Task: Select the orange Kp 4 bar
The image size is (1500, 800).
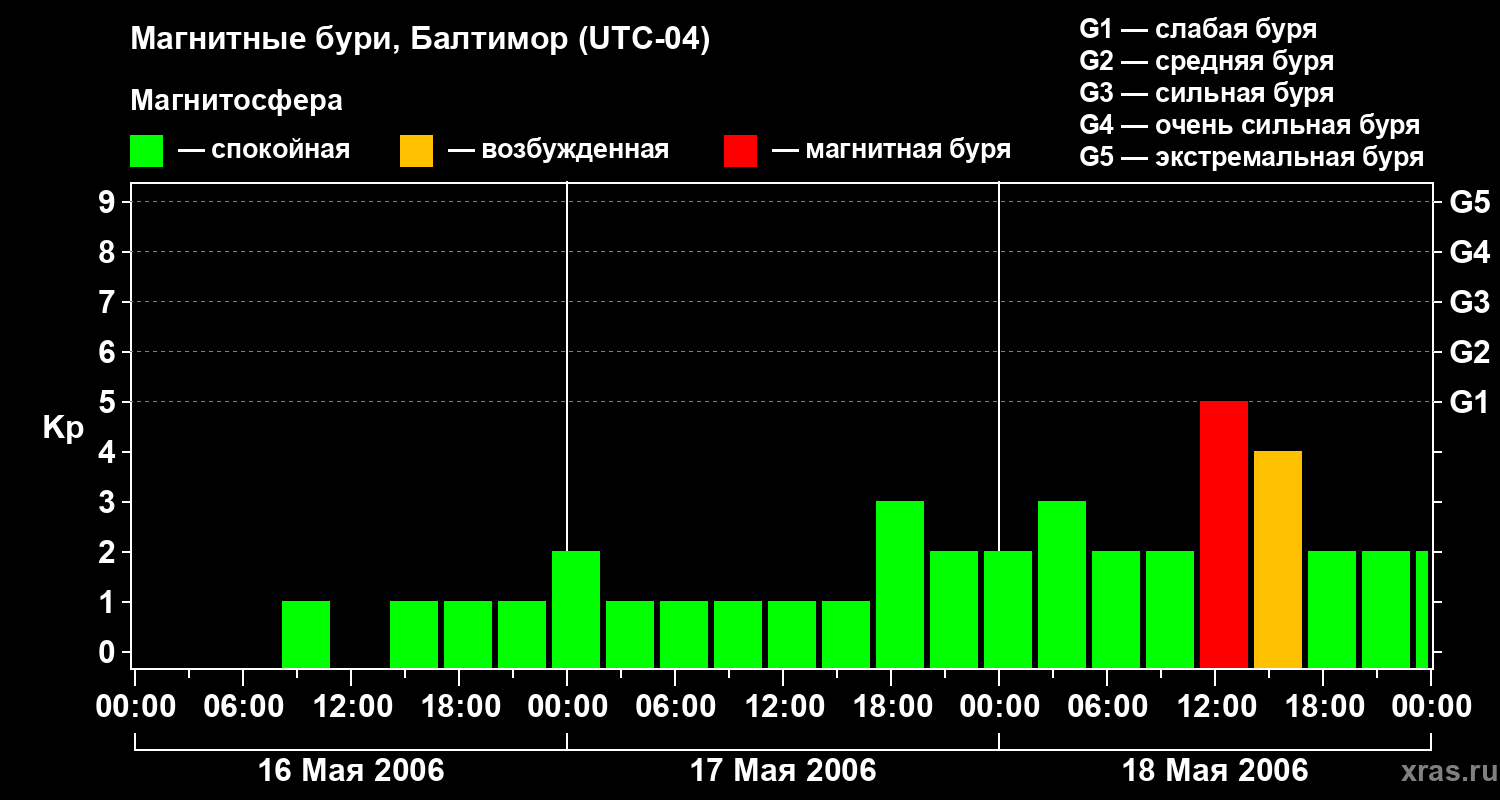Action: [1278, 559]
